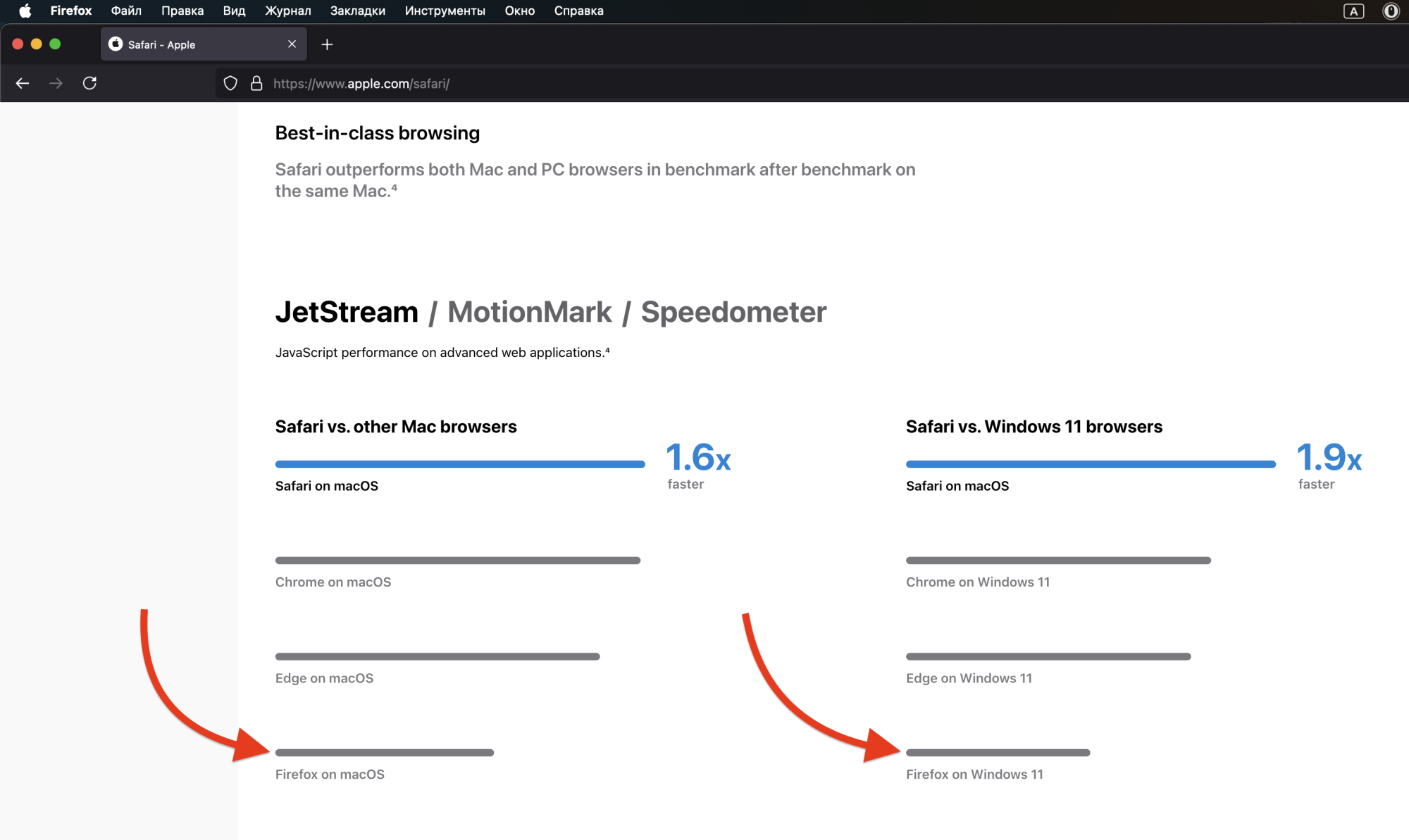Open the Правка menu
The height and width of the screenshot is (840, 1409).
[182, 11]
